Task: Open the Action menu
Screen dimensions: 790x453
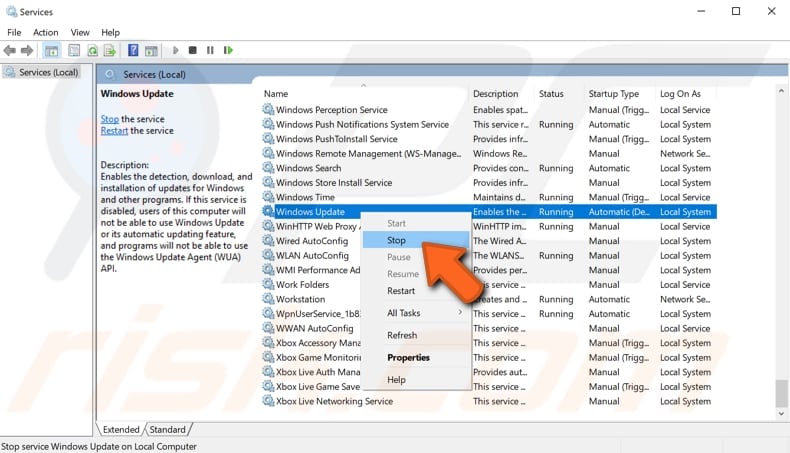Action: coord(45,32)
